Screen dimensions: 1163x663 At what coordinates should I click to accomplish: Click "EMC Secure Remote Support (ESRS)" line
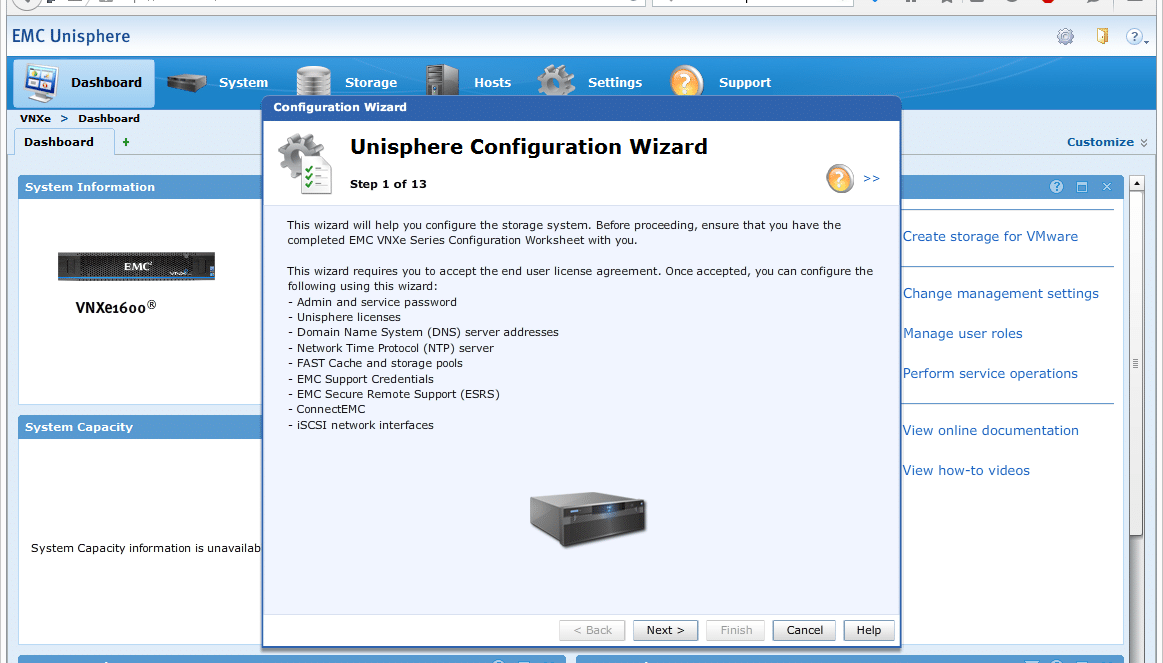[394, 395]
